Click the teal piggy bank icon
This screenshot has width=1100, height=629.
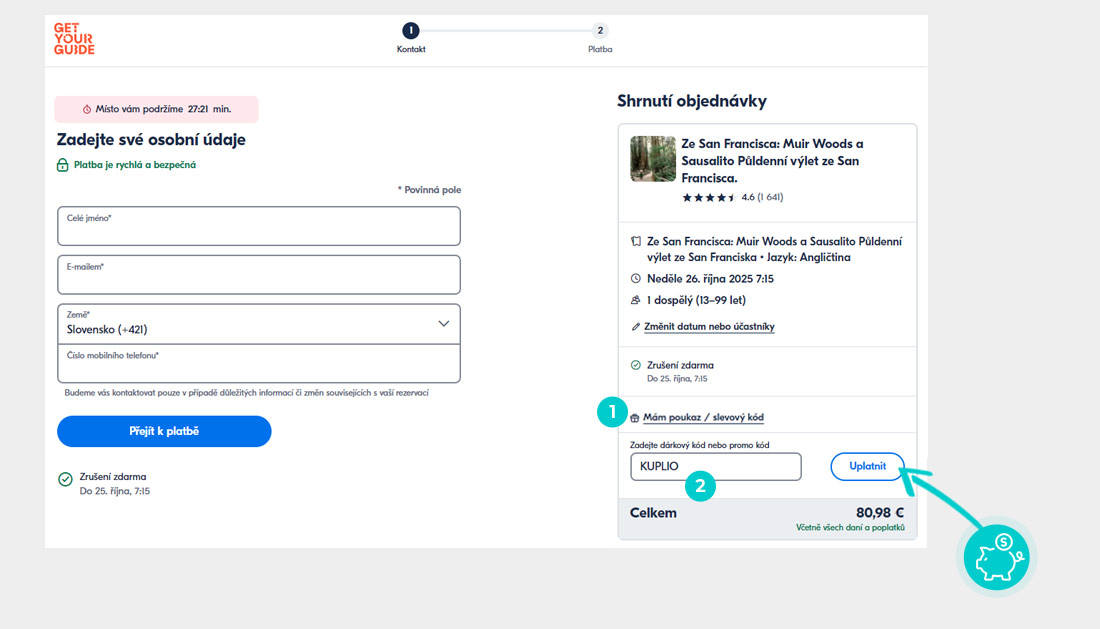pyautogui.click(x=995, y=557)
